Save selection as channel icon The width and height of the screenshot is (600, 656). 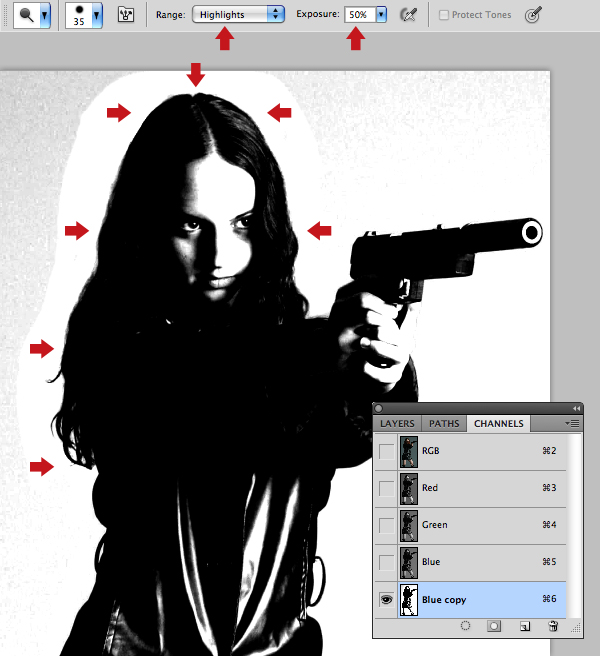[494, 626]
